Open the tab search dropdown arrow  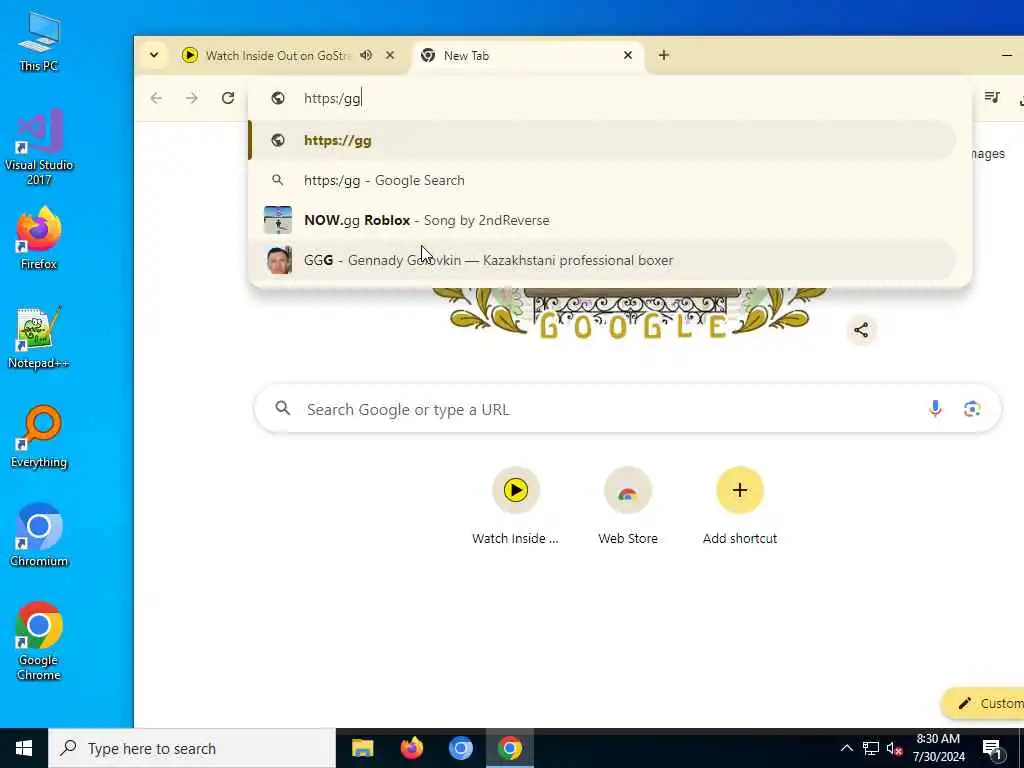pyautogui.click(x=154, y=56)
